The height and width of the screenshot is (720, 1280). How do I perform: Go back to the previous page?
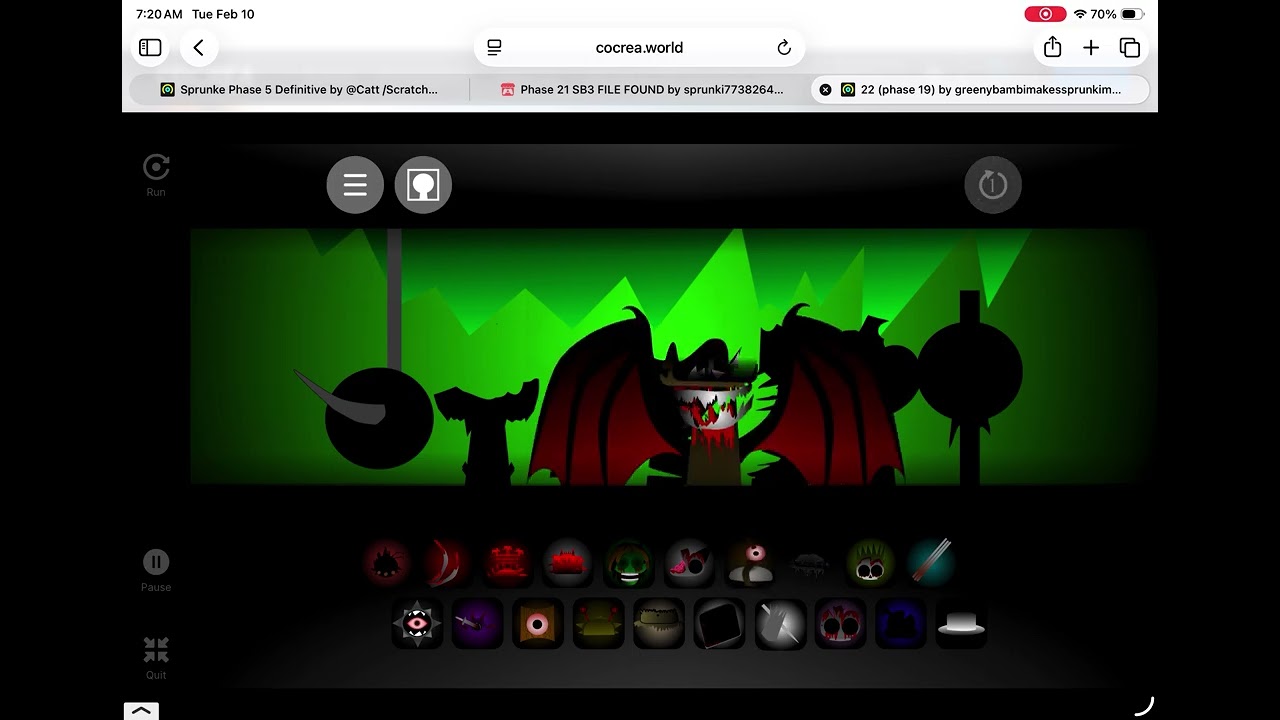pyautogui.click(x=199, y=47)
